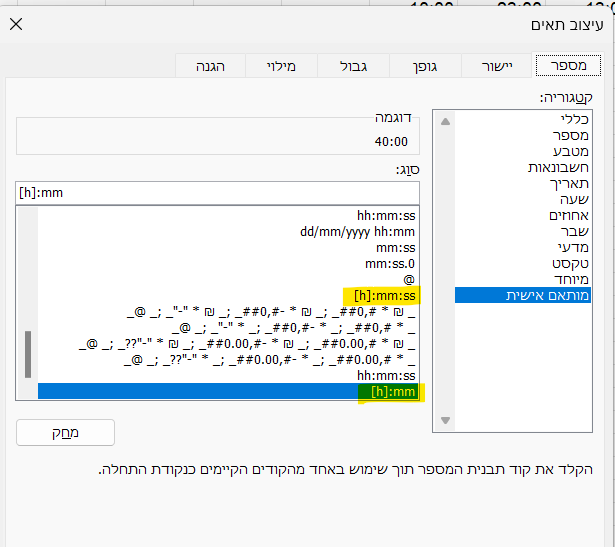615x547 pixels.
Task: Select the מספר category in the list
Action: [x=522, y=135]
